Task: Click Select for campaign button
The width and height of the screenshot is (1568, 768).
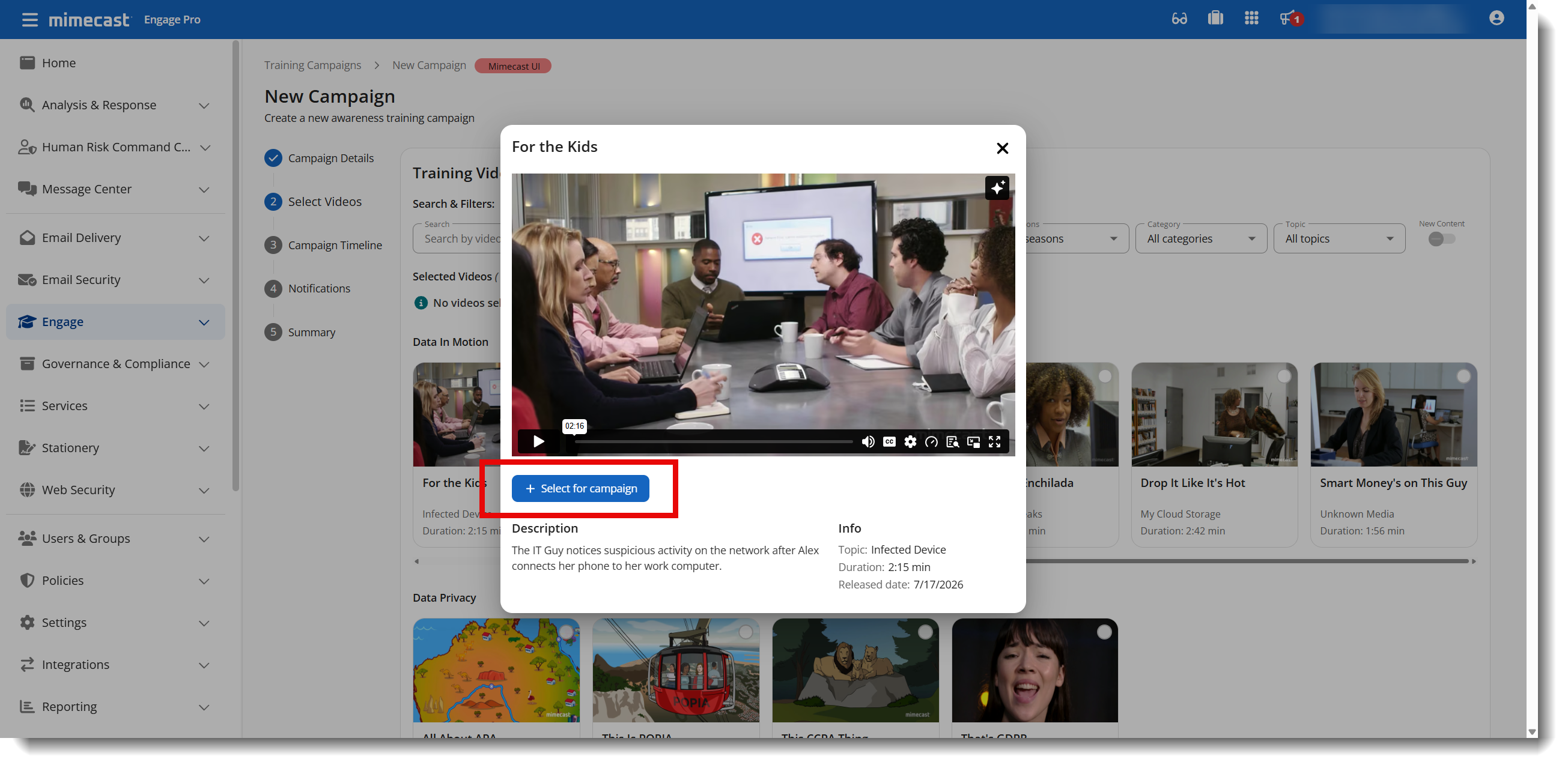Action: click(x=580, y=488)
